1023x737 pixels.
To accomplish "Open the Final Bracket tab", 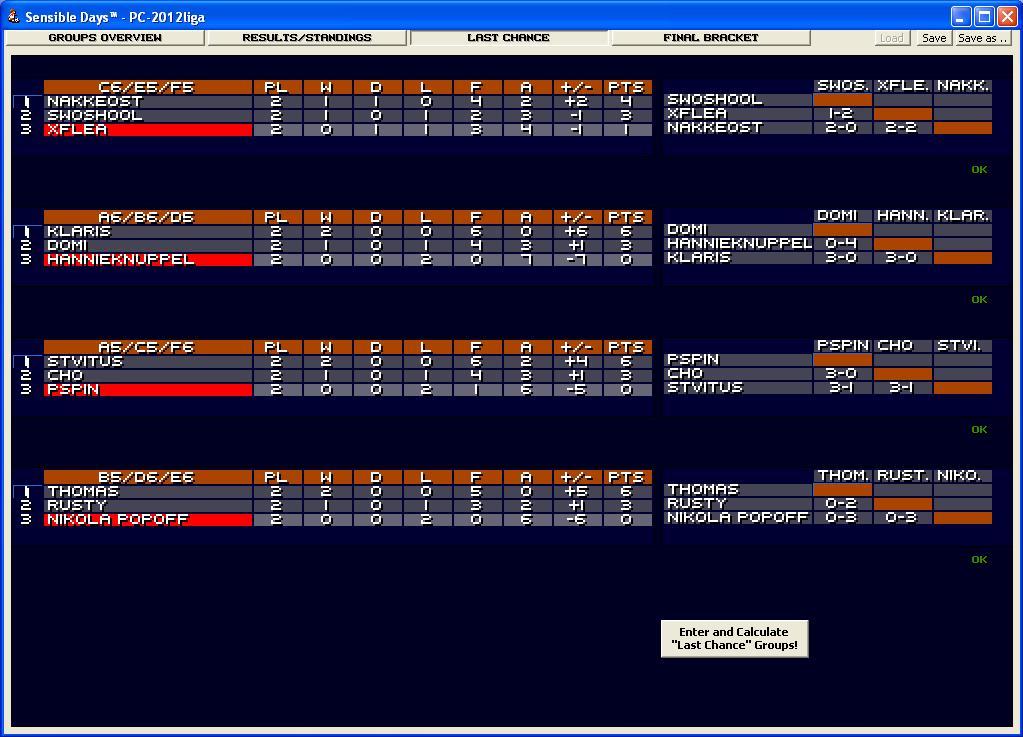I will tap(710, 38).
